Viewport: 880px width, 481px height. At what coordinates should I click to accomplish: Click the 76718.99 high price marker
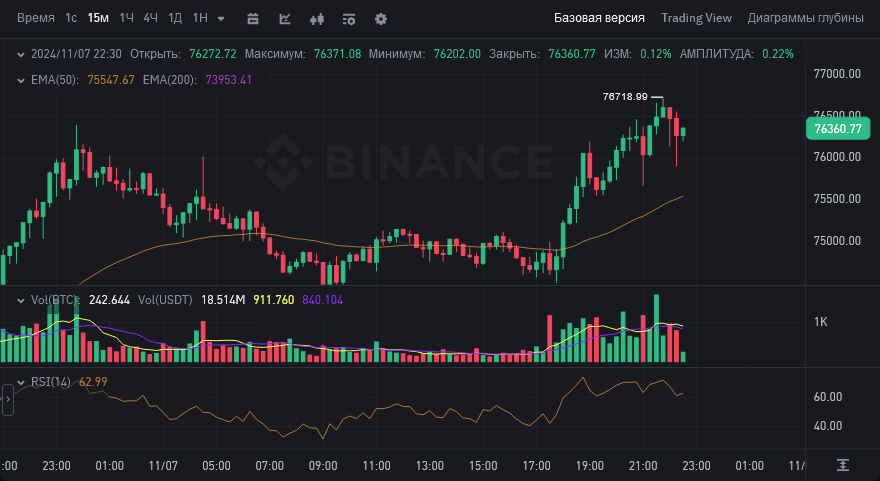coord(625,97)
